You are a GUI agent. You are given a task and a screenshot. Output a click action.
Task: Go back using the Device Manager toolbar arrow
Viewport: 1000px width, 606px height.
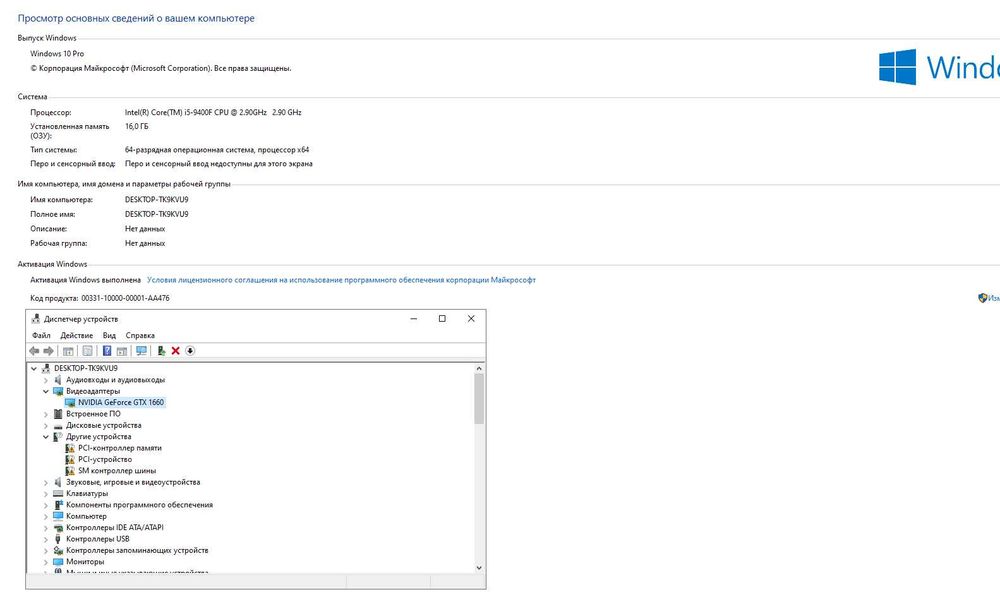tap(34, 351)
